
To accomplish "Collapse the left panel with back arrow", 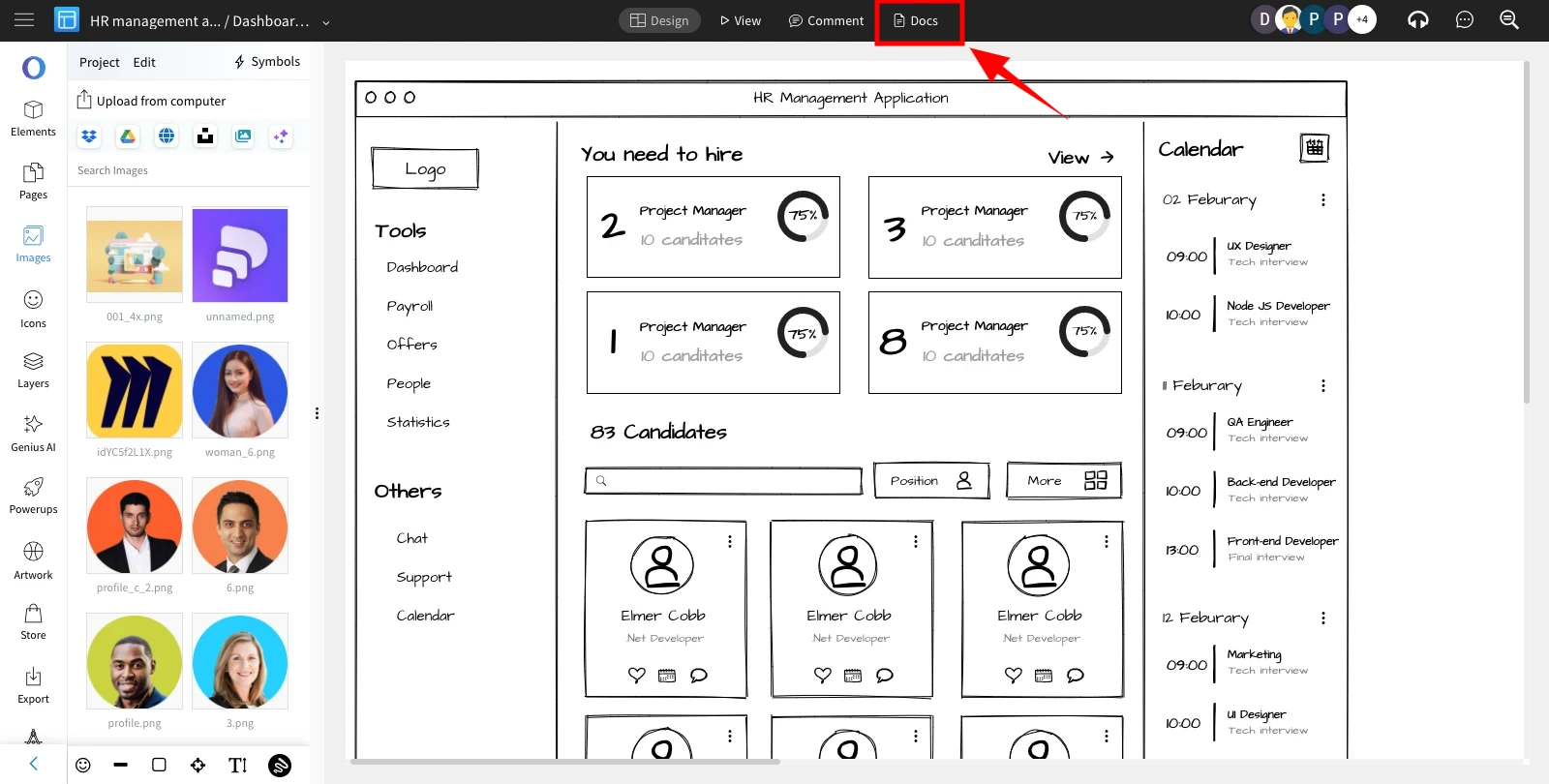I will (34, 764).
